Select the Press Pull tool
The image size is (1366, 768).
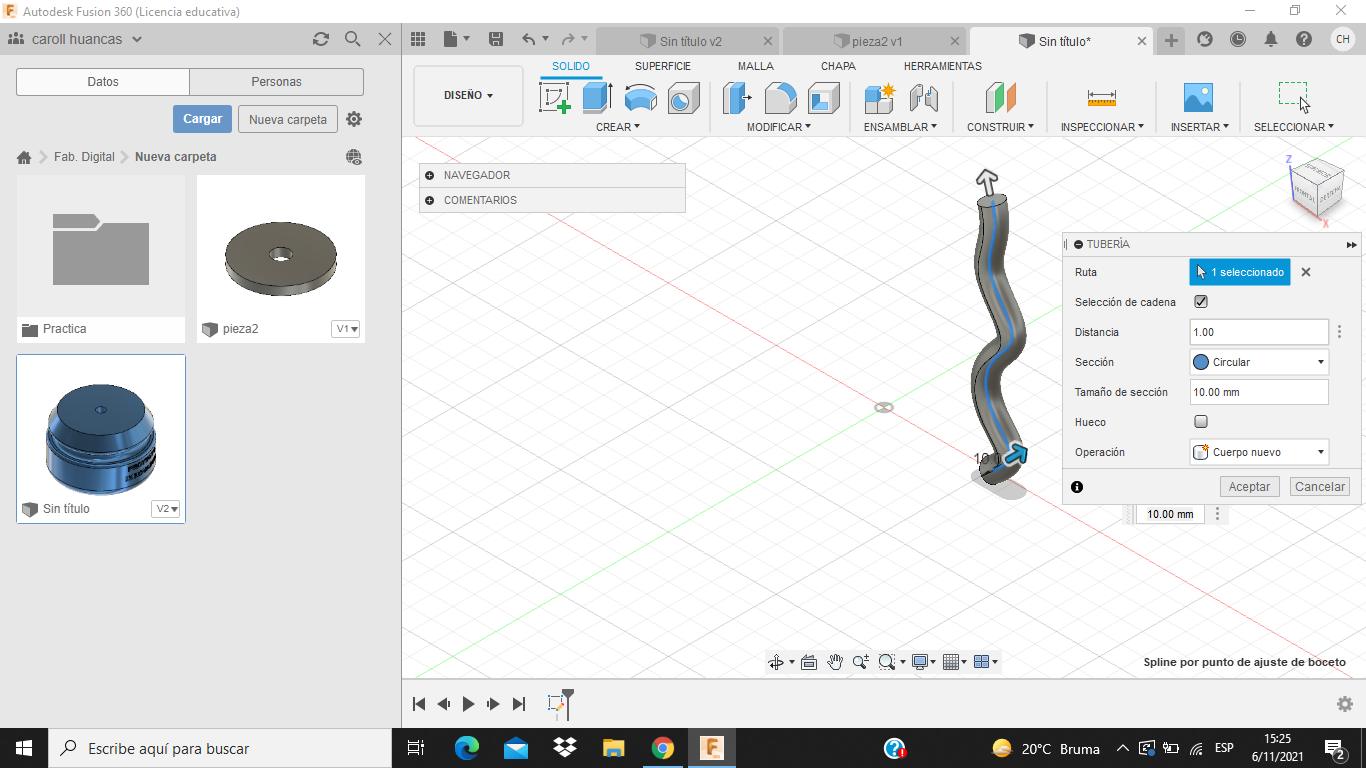[737, 98]
